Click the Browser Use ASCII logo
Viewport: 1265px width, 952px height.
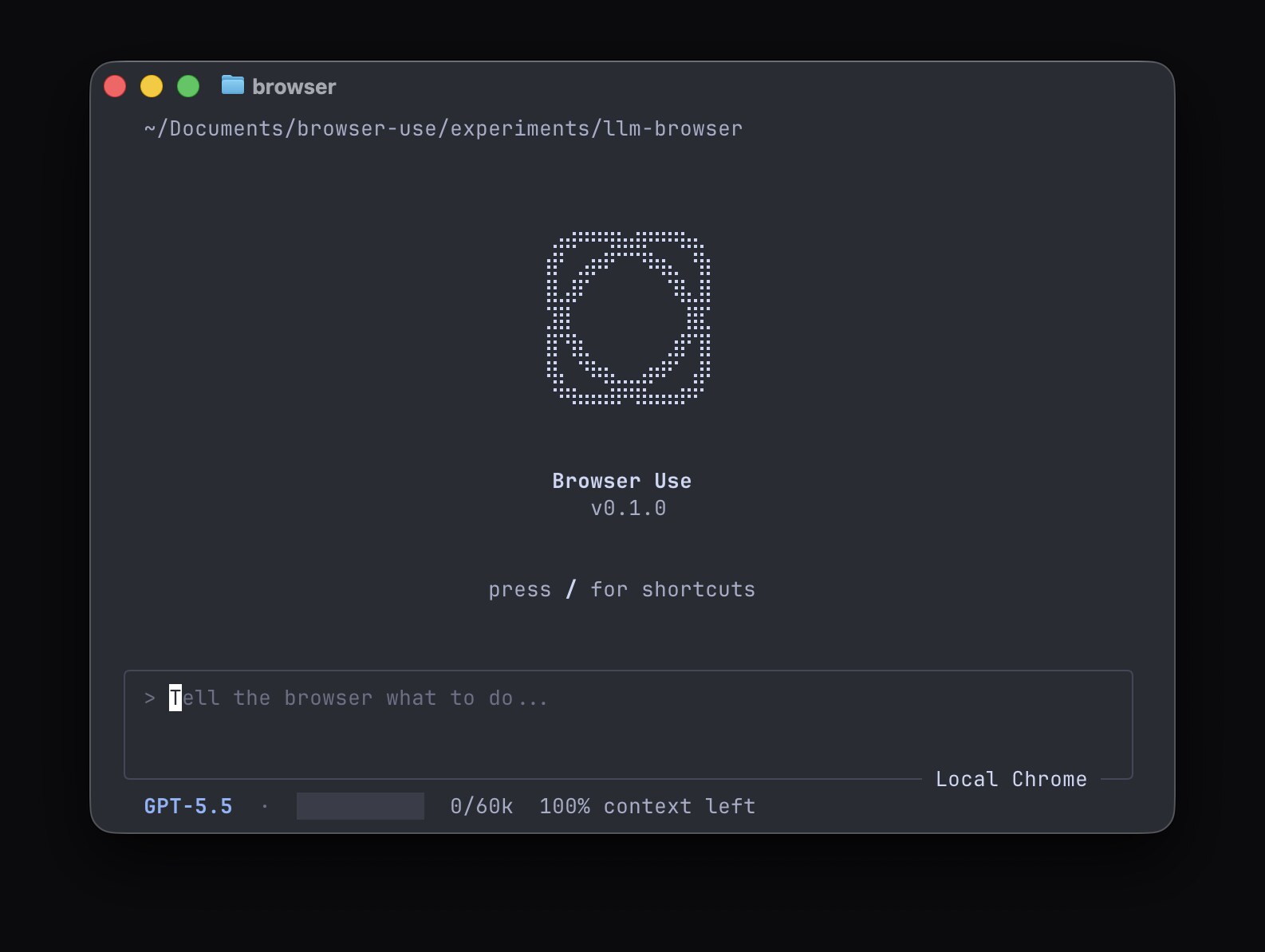[629, 318]
